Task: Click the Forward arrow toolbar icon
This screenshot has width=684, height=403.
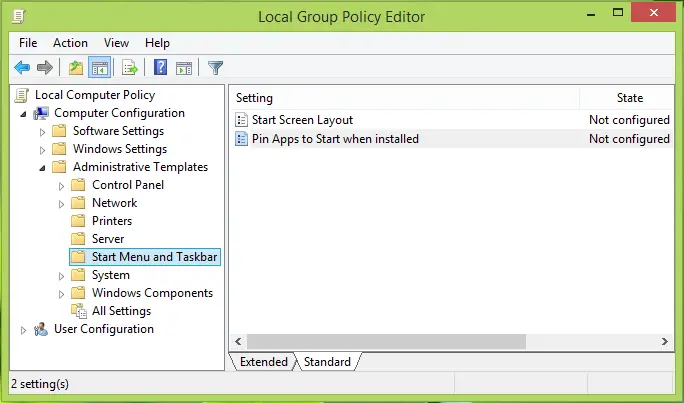Action: point(45,68)
